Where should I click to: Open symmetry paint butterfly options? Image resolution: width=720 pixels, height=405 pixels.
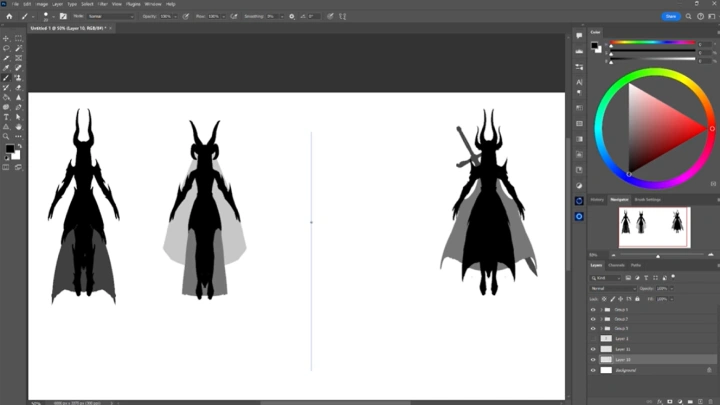[343, 17]
